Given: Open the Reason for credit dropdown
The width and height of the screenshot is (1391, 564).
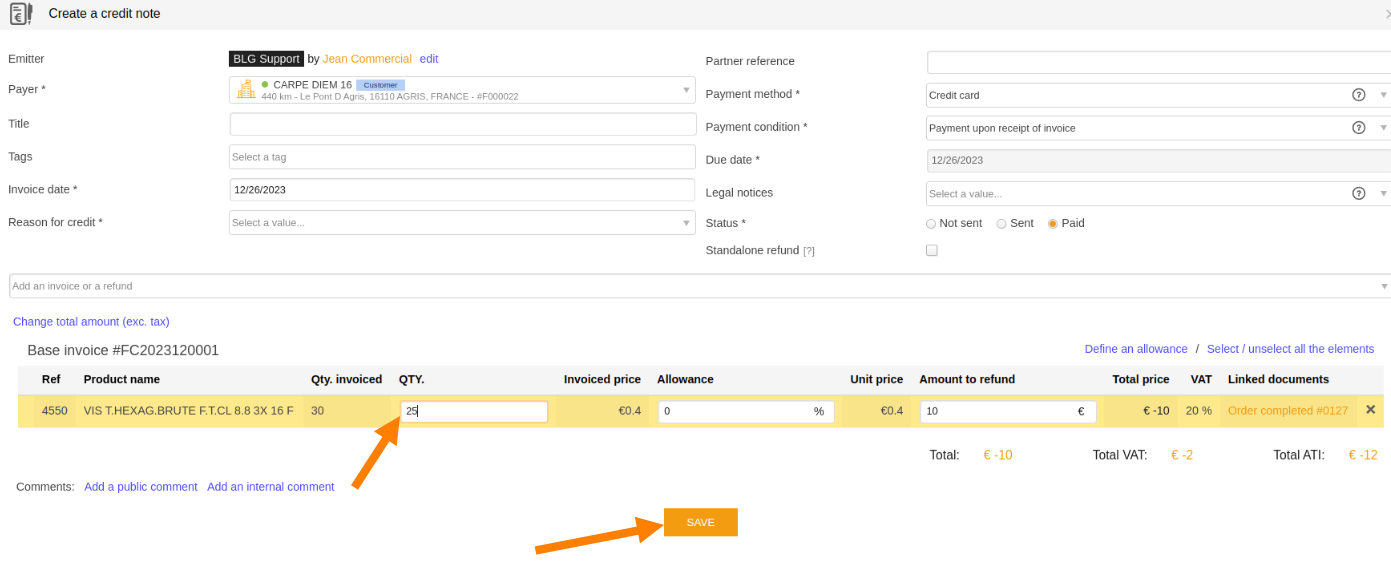Looking at the screenshot, I should coord(462,223).
